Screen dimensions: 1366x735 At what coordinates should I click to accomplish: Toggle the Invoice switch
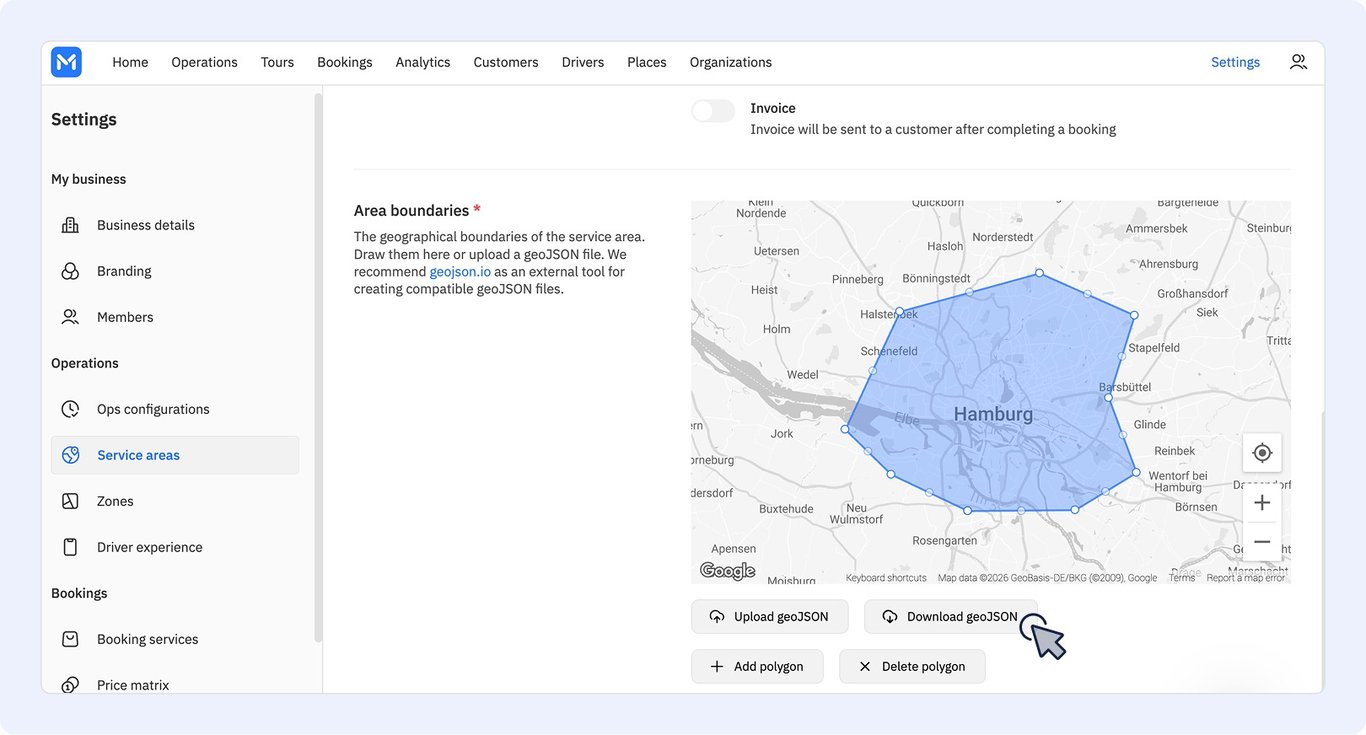713,111
